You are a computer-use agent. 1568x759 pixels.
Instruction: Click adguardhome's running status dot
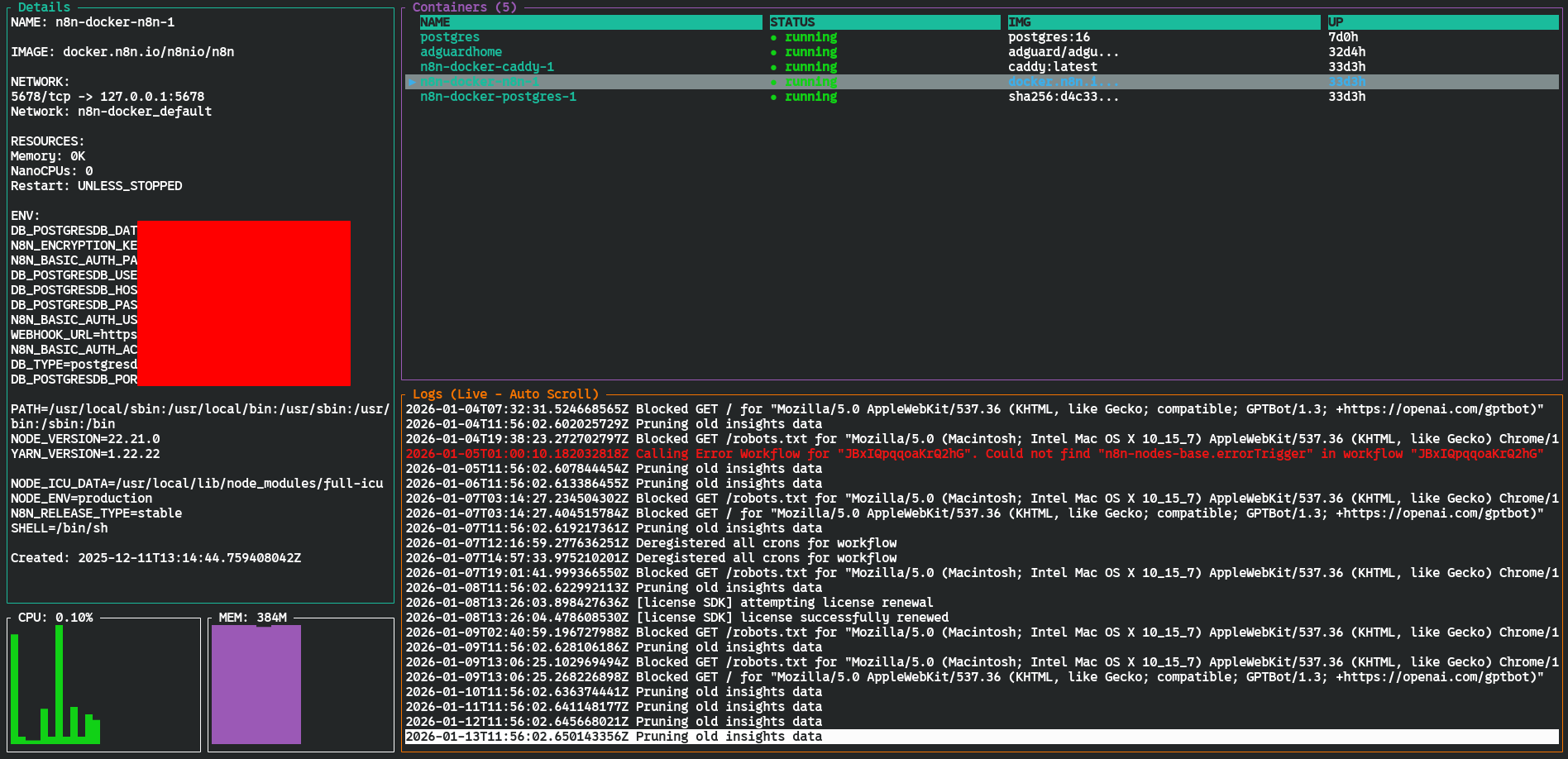[x=772, y=51]
